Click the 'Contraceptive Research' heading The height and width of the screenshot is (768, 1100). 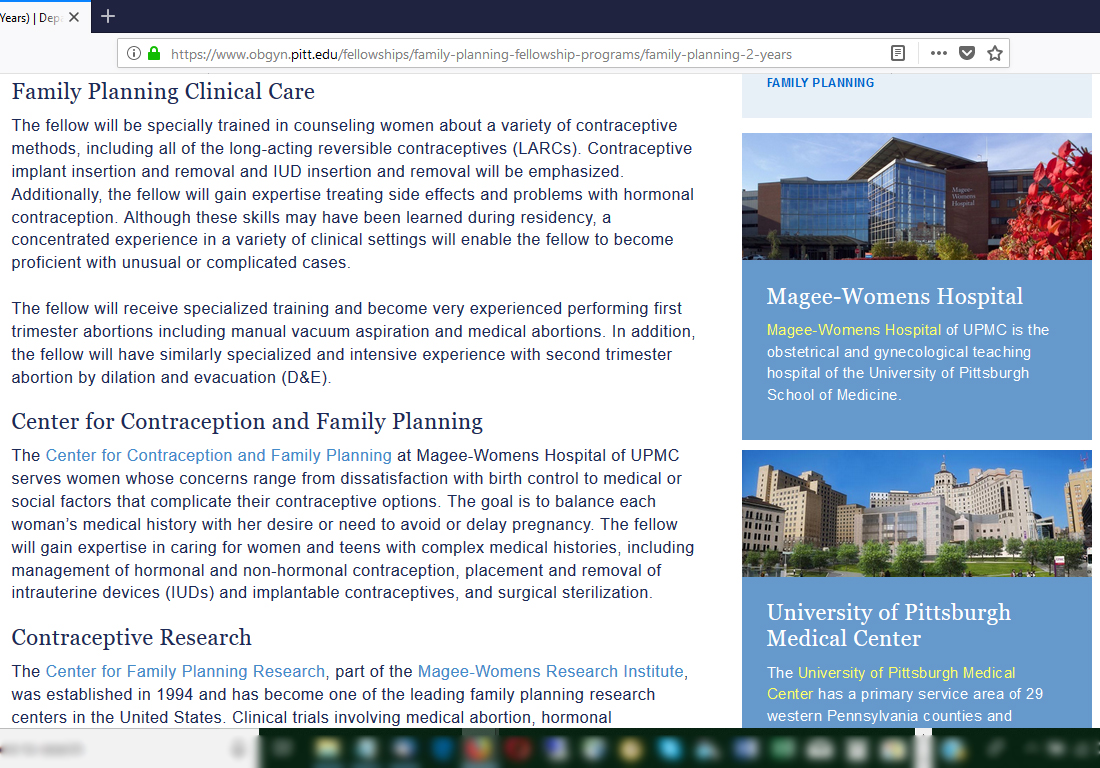click(131, 638)
